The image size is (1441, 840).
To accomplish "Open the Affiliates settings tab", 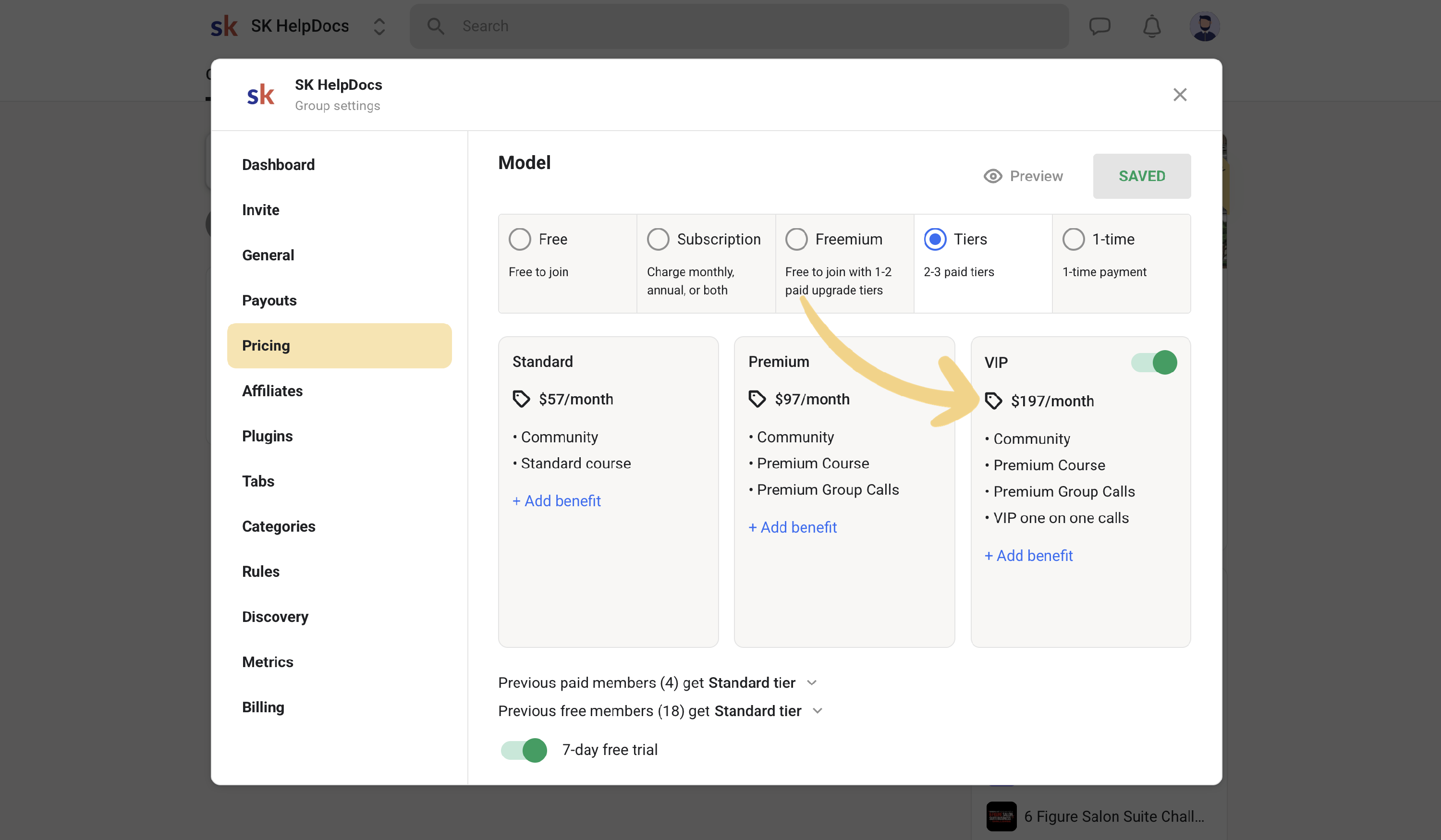I will pyautogui.click(x=272, y=390).
